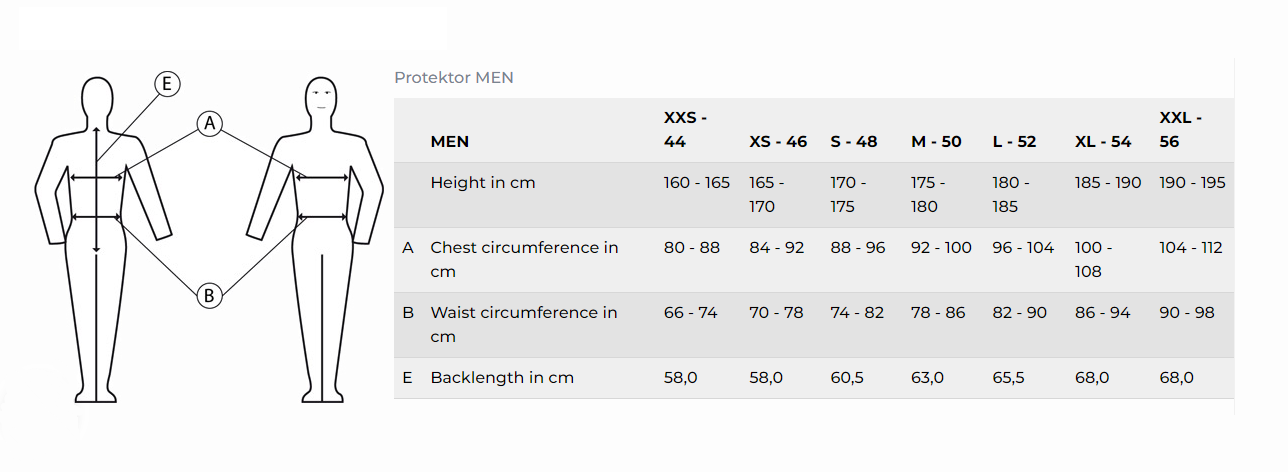
Task: Click the Protektor MEN table title
Action: [x=454, y=78]
